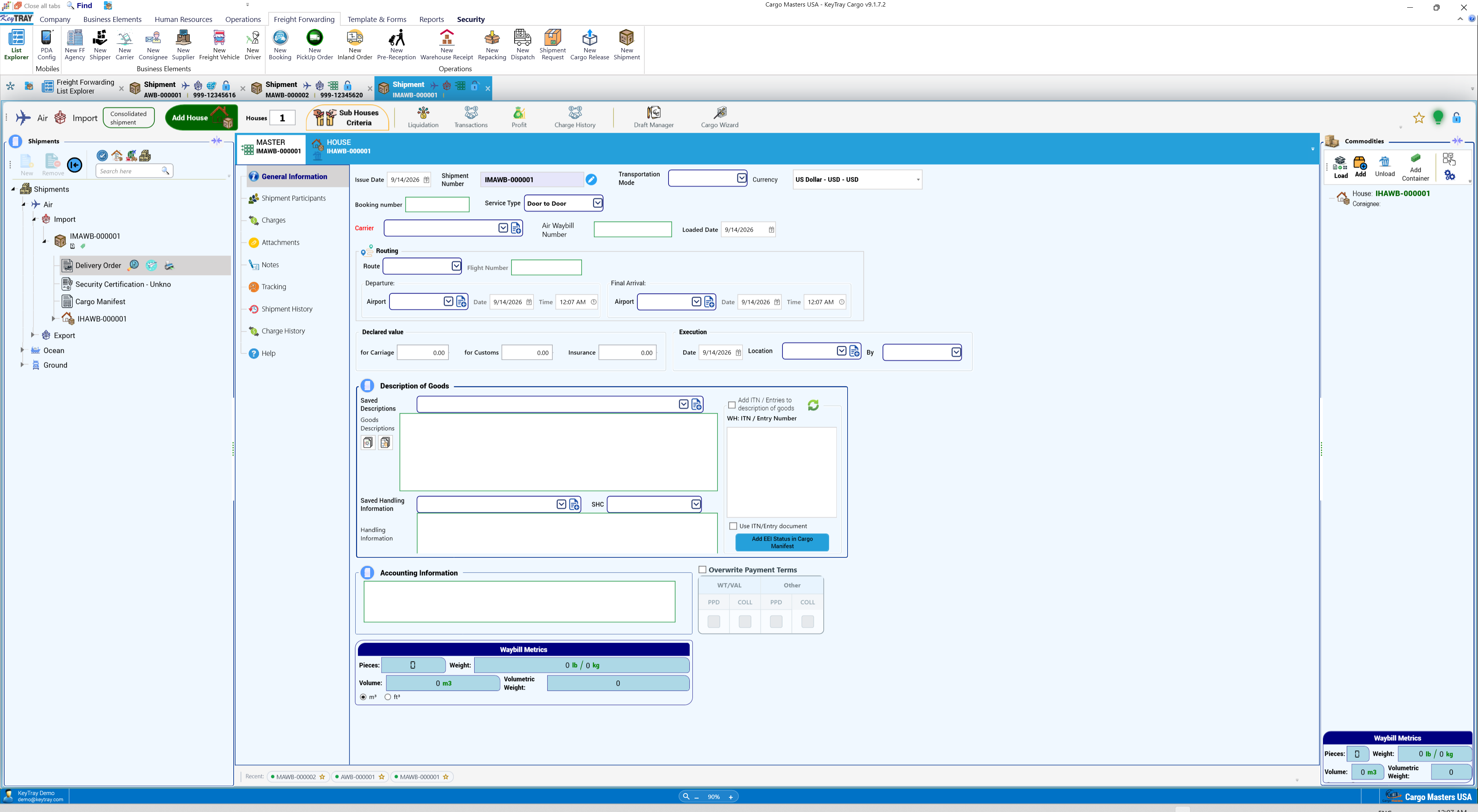Open the Operations ribbon tab

pos(242,19)
